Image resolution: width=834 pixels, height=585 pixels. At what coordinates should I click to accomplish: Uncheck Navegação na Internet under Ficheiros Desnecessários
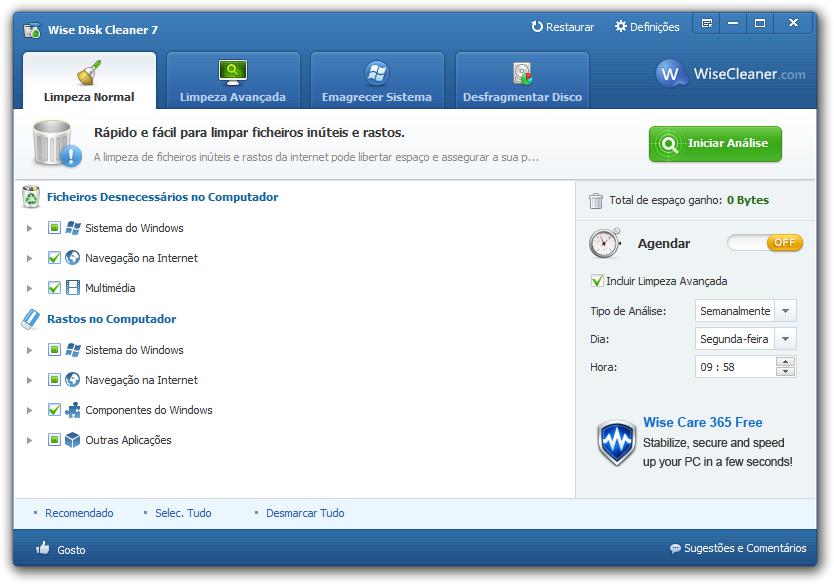click(x=54, y=258)
